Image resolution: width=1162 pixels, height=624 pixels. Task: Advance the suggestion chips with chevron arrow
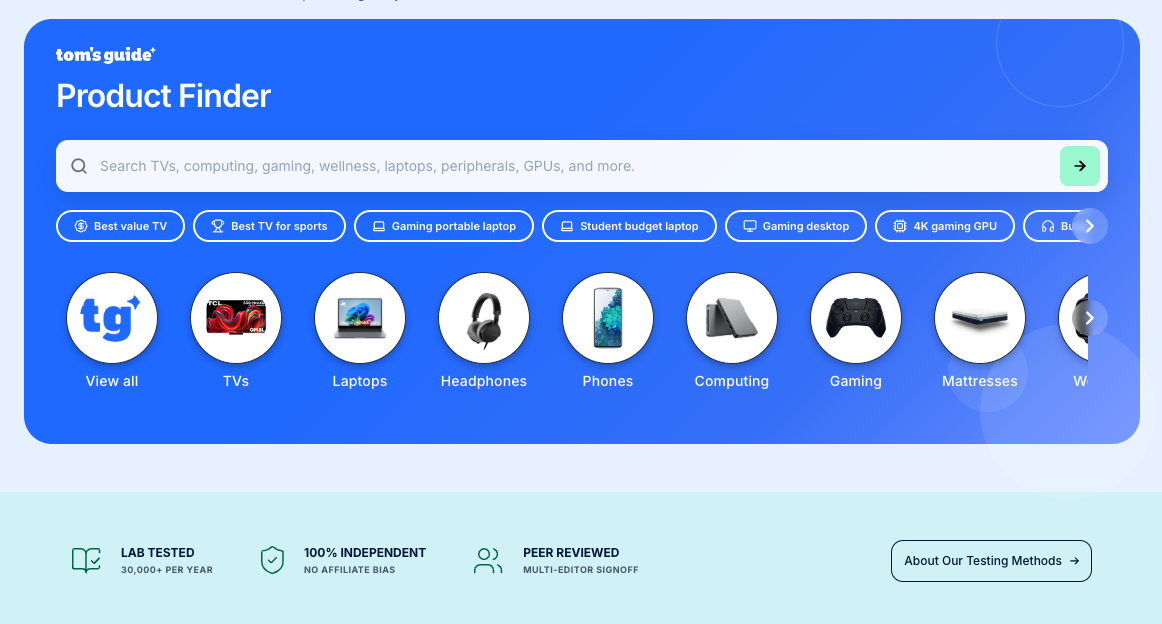[x=1089, y=226]
